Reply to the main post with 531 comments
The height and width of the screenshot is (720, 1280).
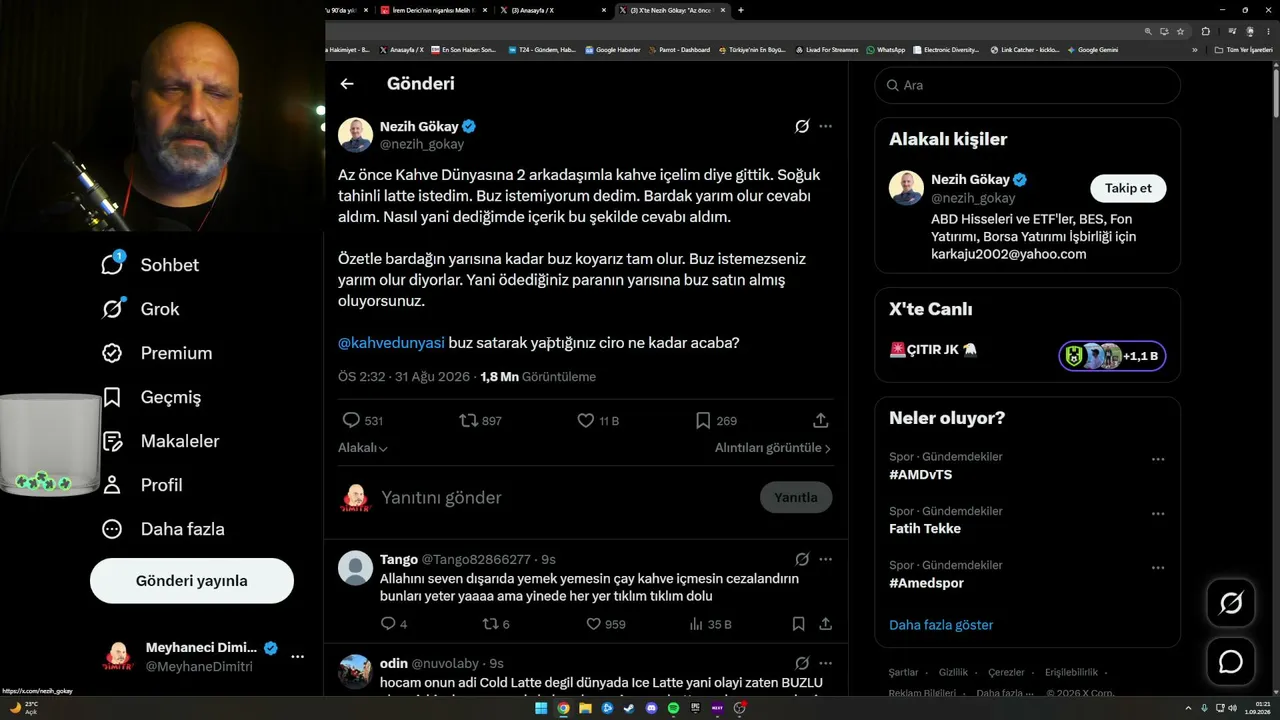(x=362, y=421)
